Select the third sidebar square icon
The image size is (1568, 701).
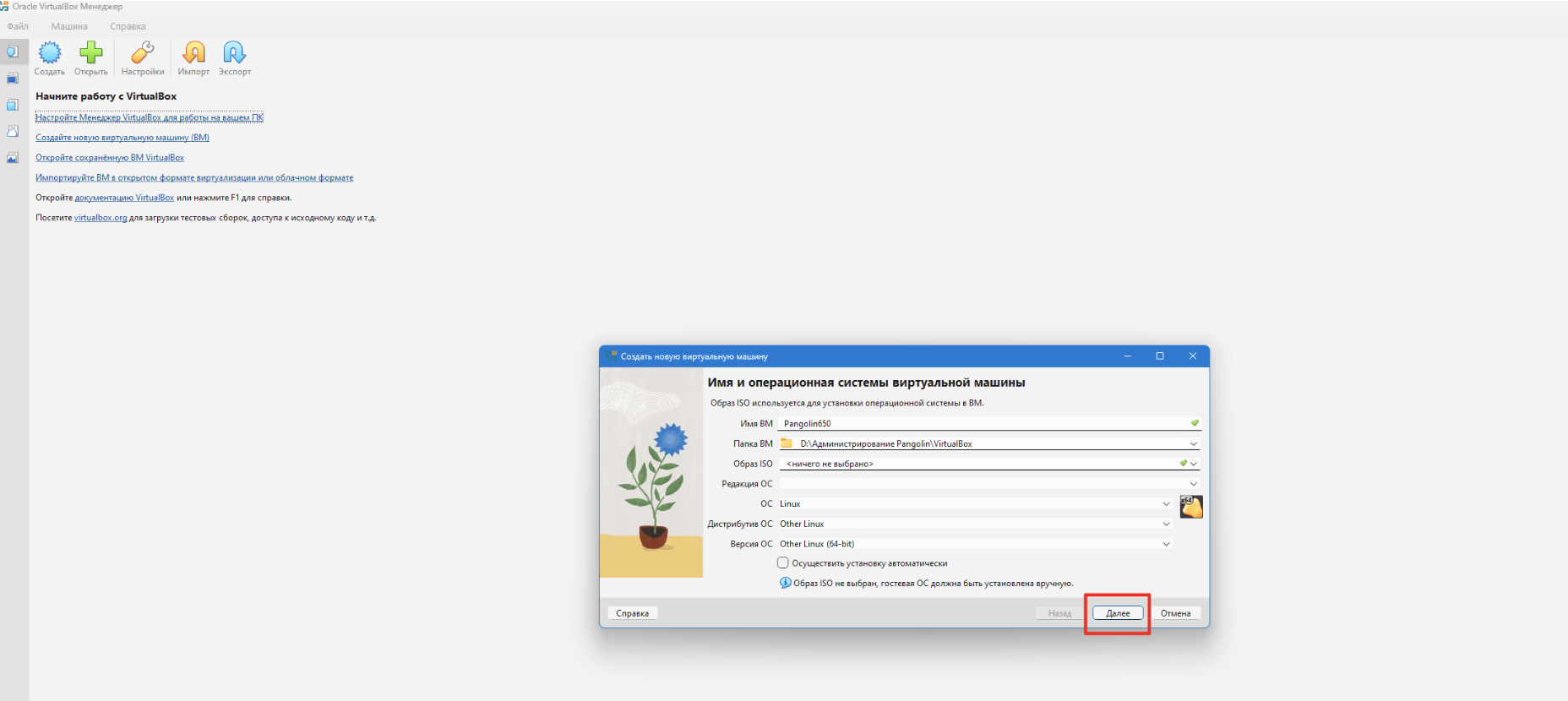tap(13, 105)
